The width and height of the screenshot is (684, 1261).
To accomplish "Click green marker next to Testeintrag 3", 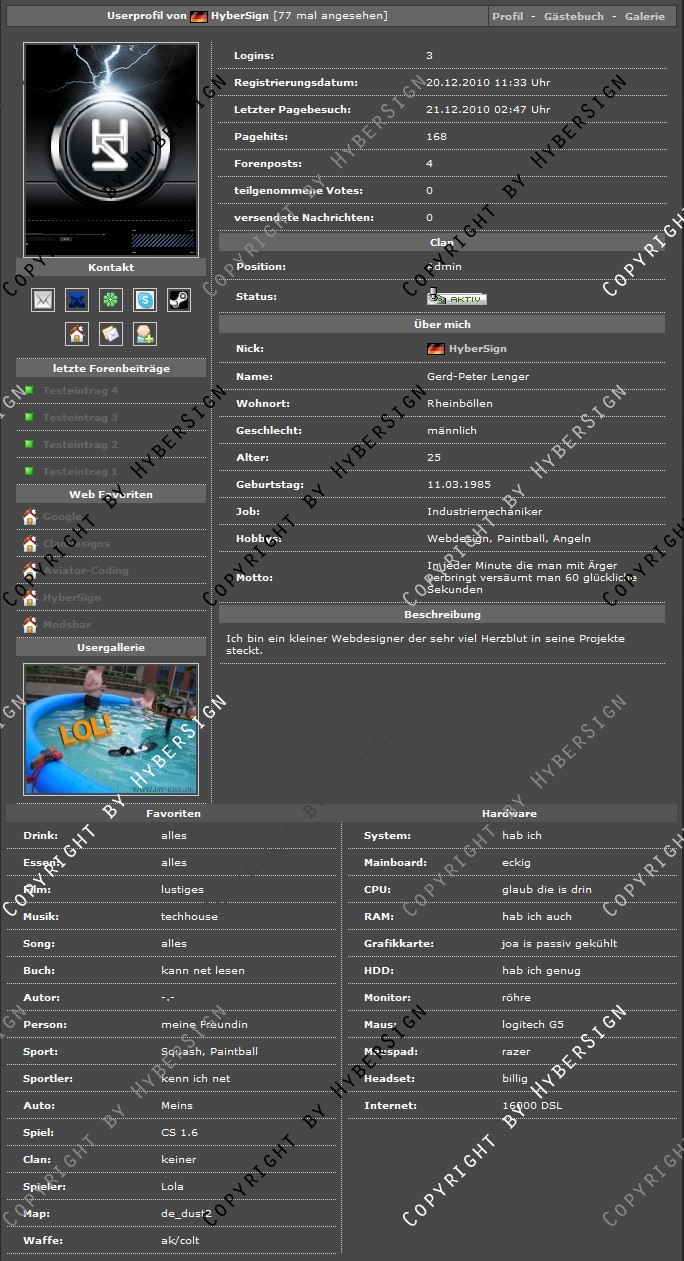I will click(x=30, y=417).
